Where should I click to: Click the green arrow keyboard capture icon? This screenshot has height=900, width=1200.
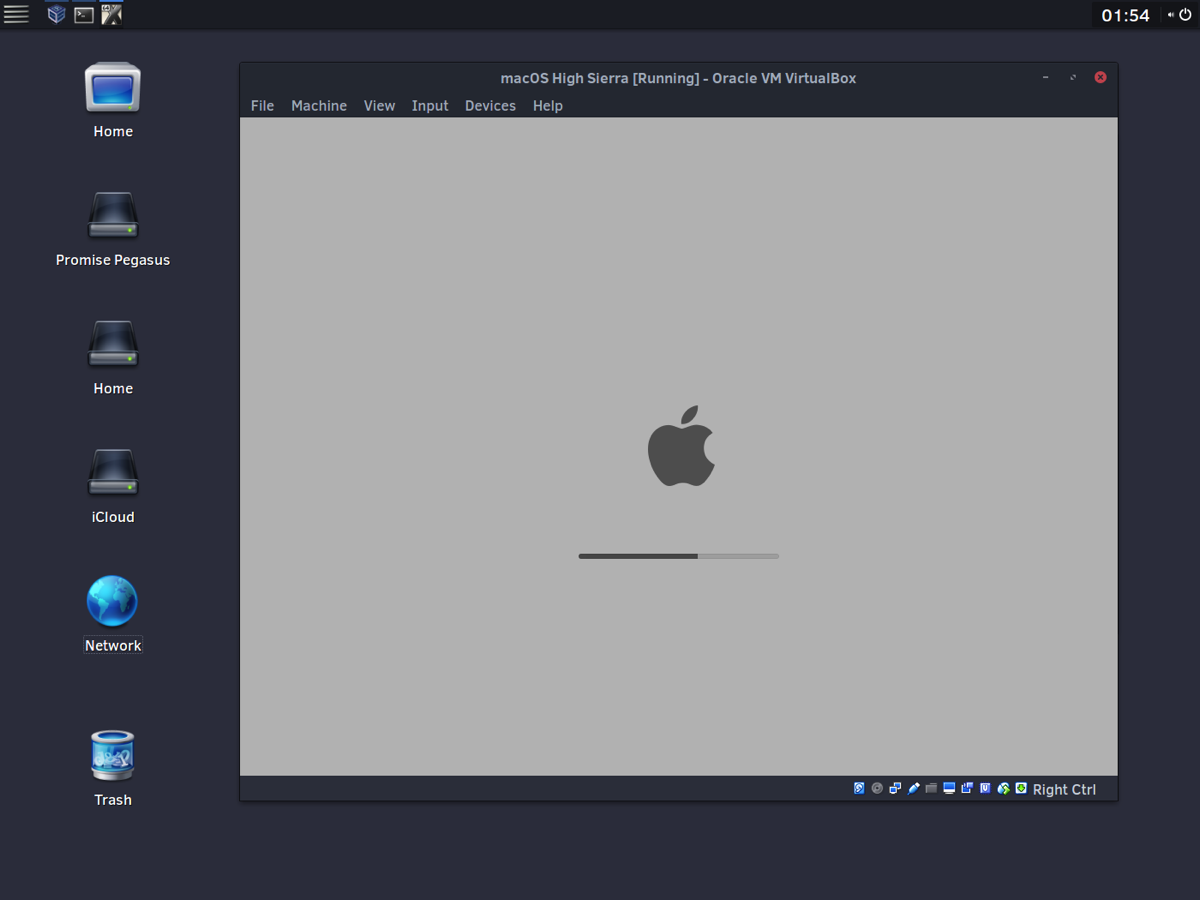click(x=1021, y=788)
